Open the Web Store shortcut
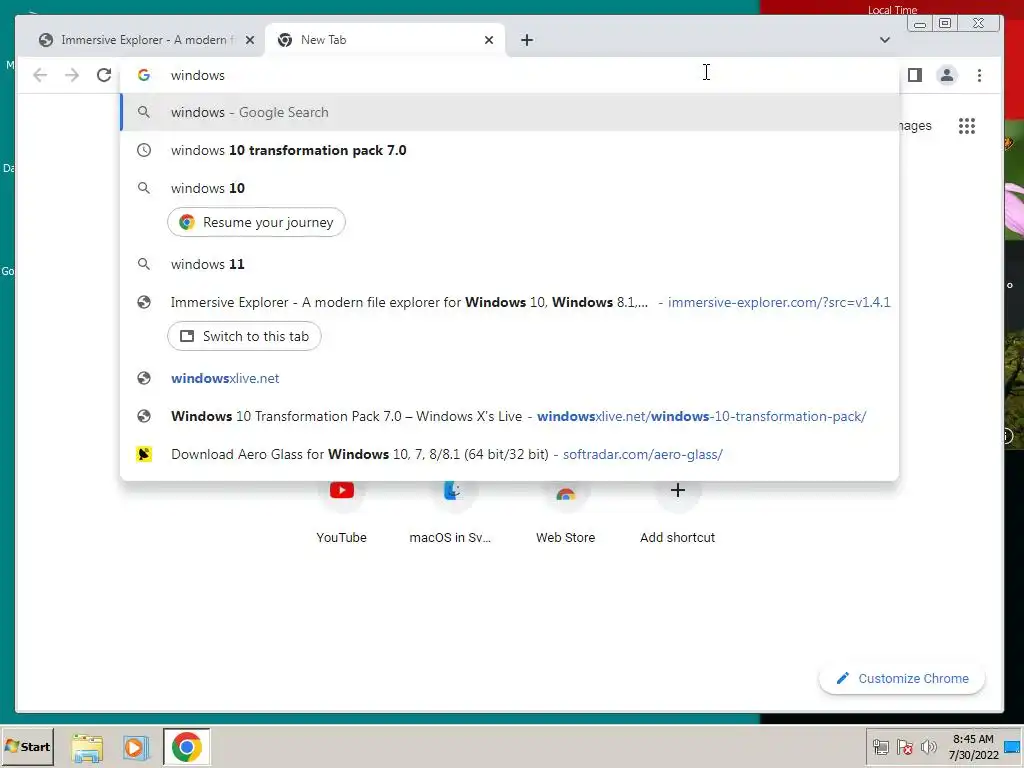The width and height of the screenshot is (1024, 768). click(566, 512)
